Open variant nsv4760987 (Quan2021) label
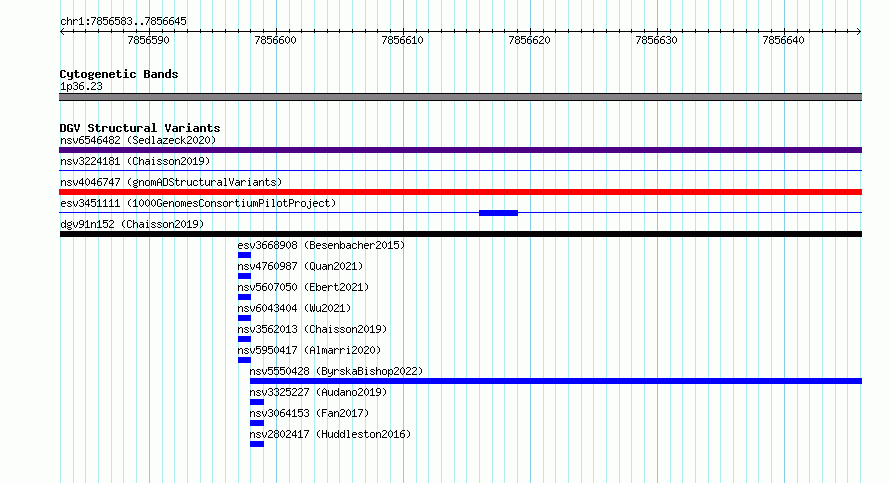Viewport: 890px width, 483px height. [x=300, y=266]
